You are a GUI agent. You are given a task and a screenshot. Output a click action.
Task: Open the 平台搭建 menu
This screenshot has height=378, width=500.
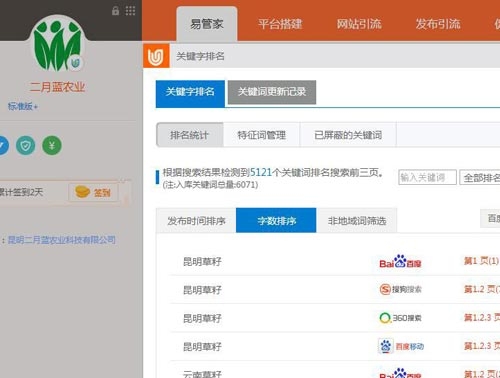280,24
